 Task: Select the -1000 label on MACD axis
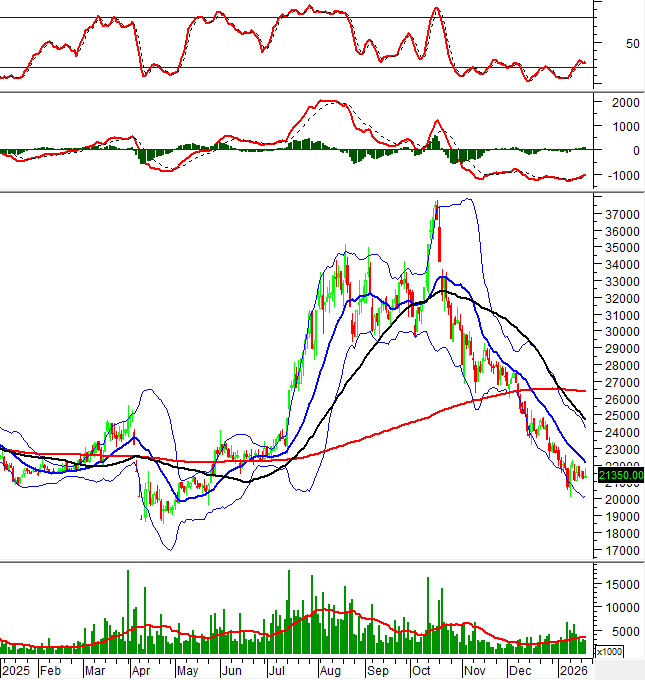click(x=622, y=176)
